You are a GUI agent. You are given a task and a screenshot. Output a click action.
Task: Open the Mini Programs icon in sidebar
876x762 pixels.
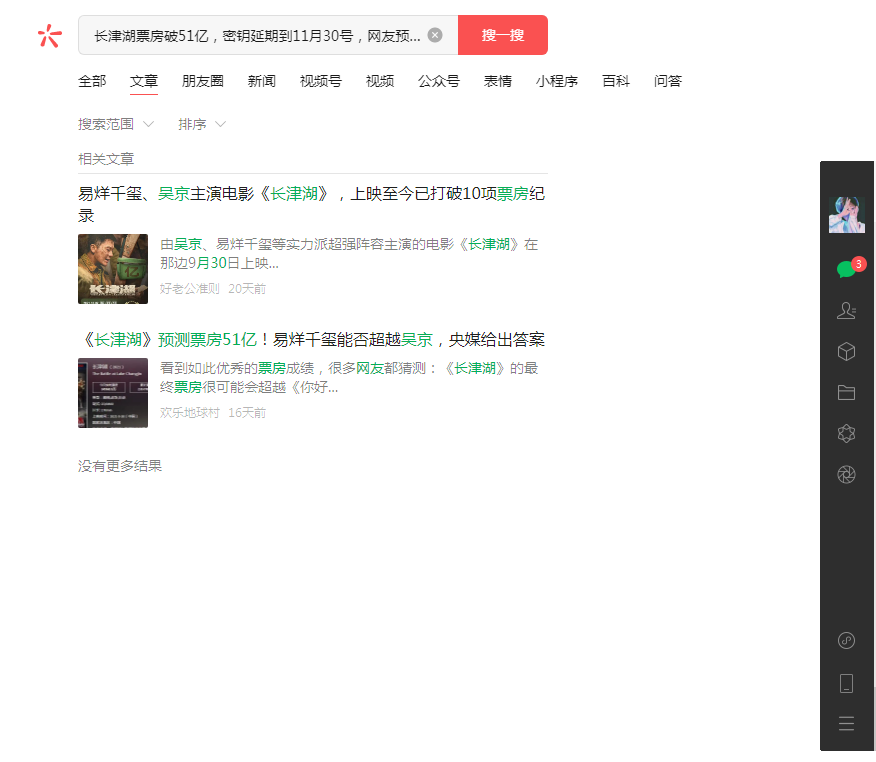[x=846, y=640]
